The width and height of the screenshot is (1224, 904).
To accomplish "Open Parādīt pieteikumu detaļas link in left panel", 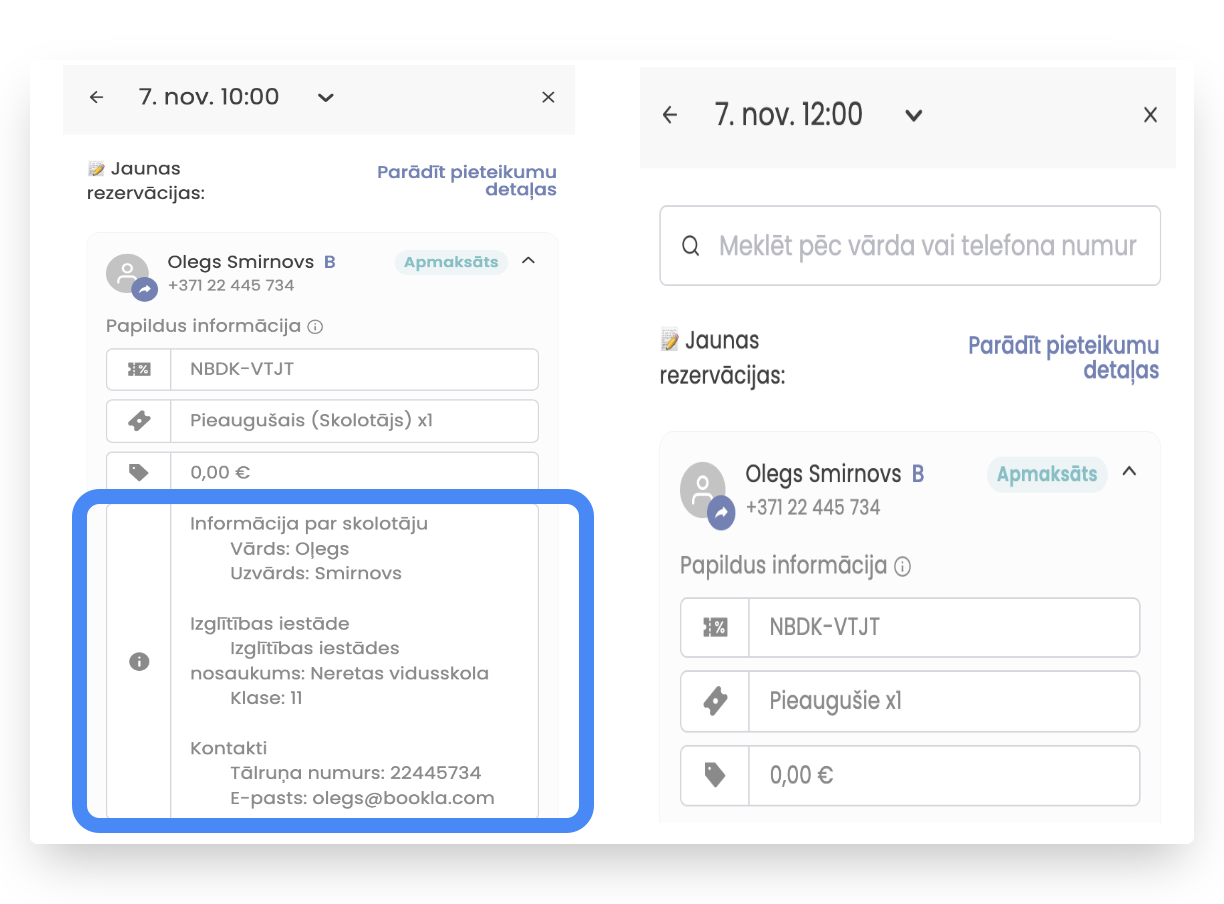I will tap(467, 181).
